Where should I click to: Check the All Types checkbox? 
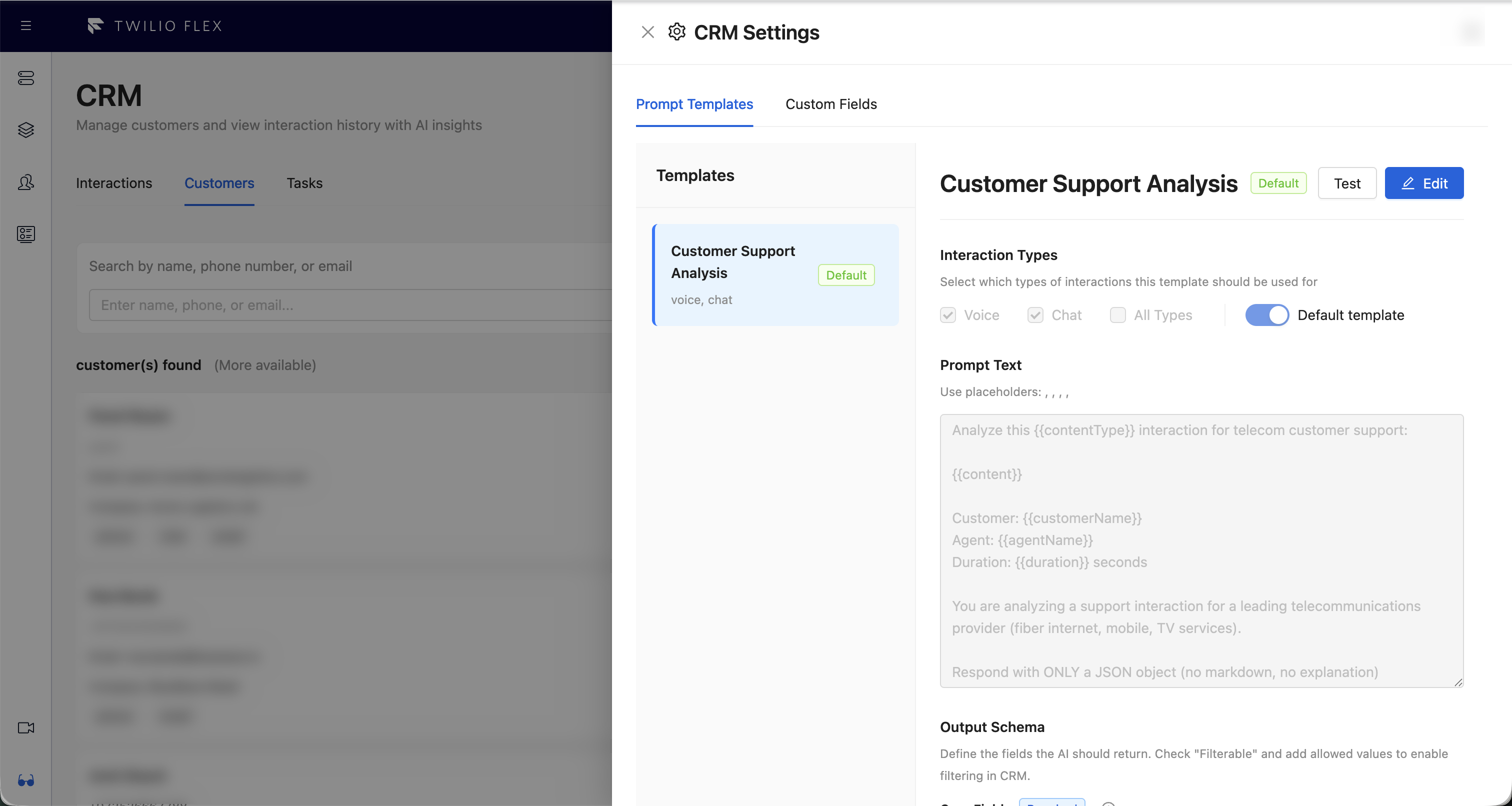(x=1117, y=315)
